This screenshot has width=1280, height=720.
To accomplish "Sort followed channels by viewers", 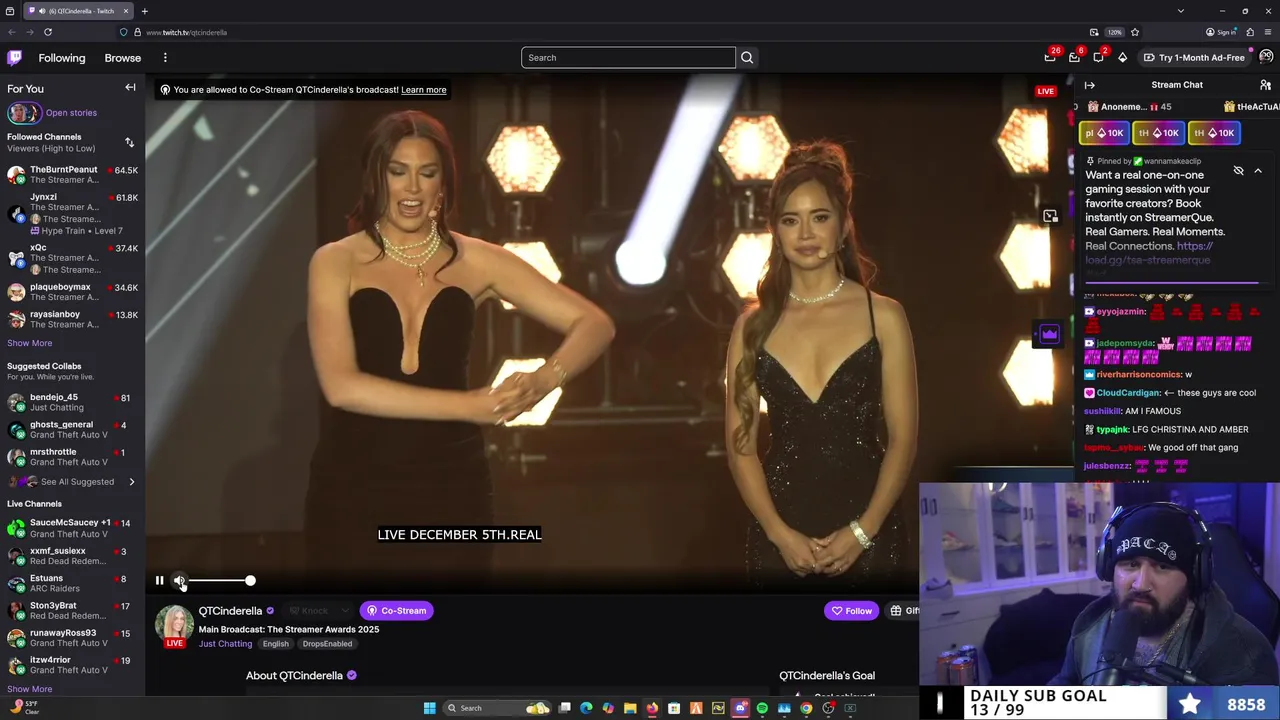I will (x=129, y=143).
